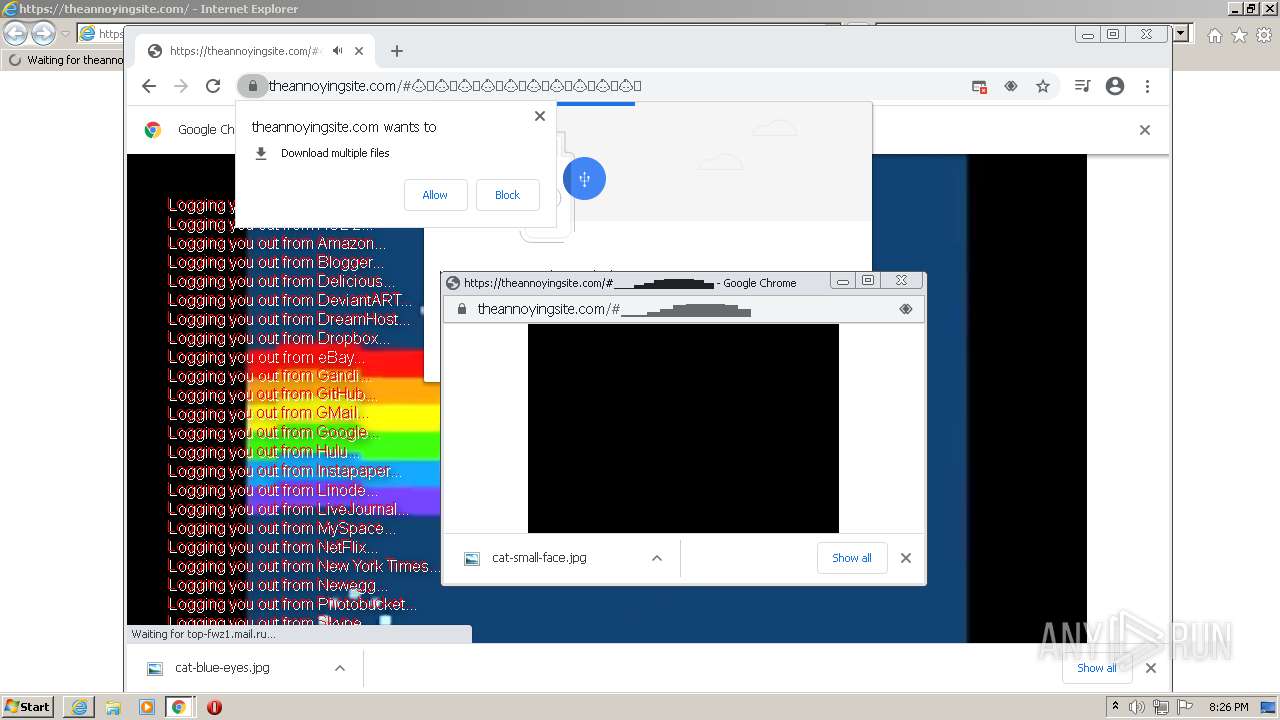This screenshot has height=720, width=1280.
Task: Open cat-small-face.jpg download item
Action: click(x=539, y=558)
